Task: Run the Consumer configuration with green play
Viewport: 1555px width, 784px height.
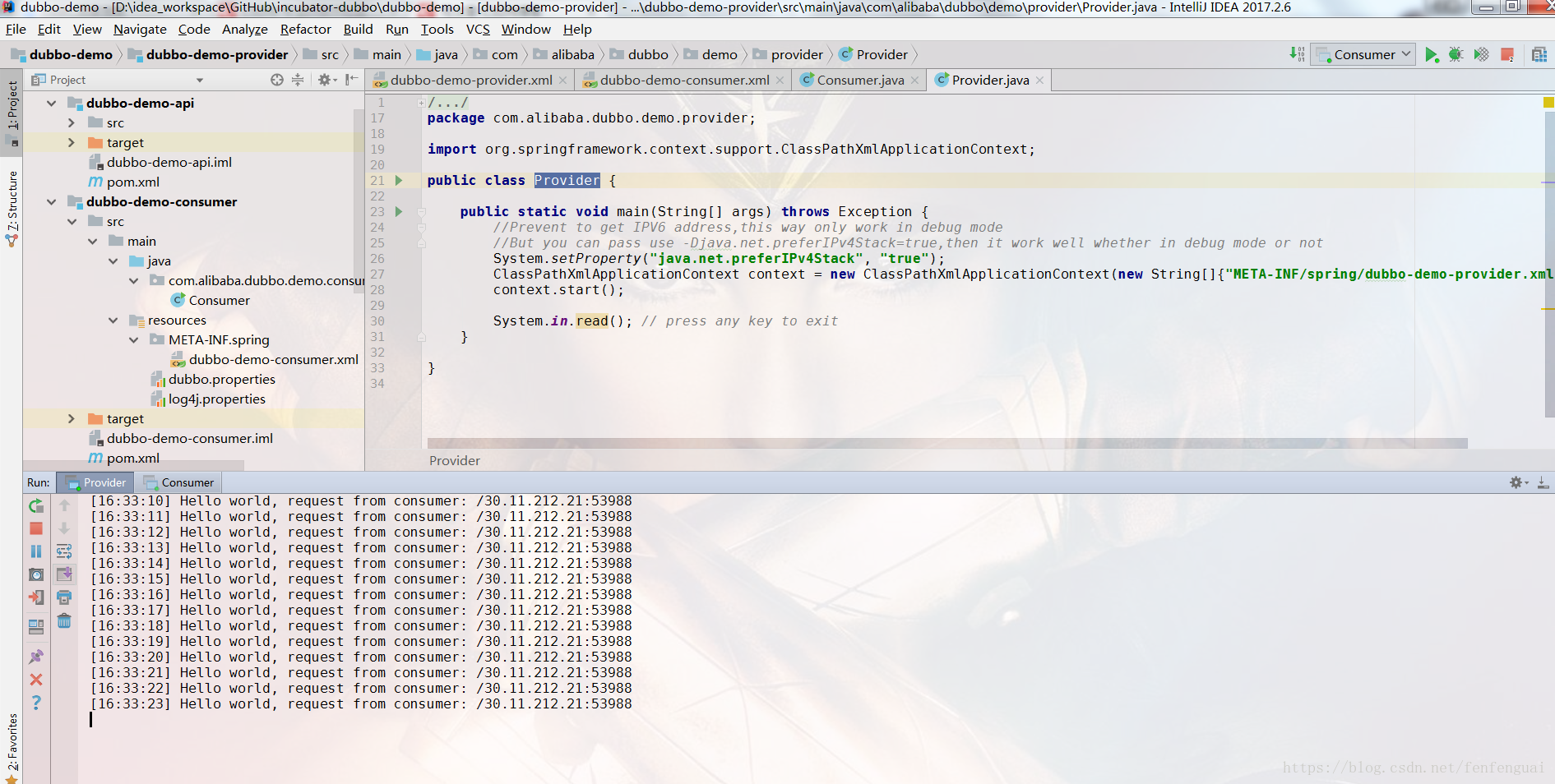Action: pyautogui.click(x=1432, y=54)
